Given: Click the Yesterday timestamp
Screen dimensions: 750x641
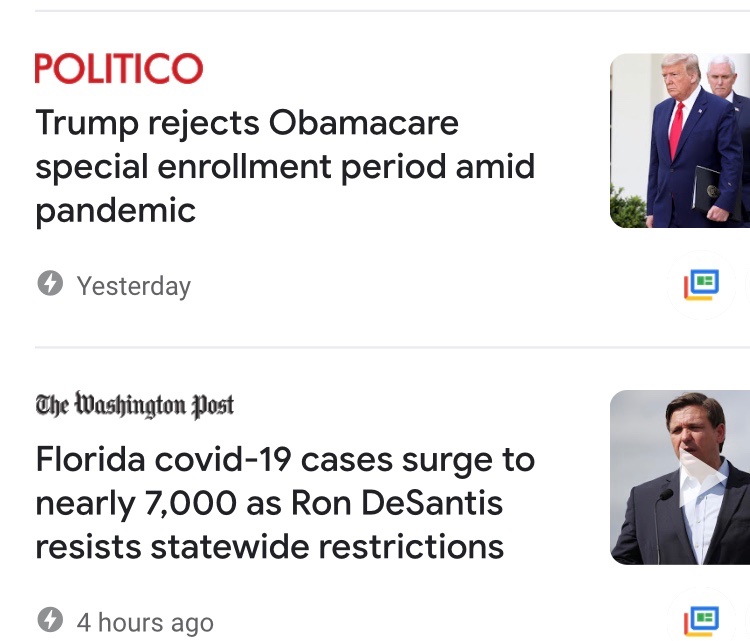Looking at the screenshot, I should pos(133,286).
